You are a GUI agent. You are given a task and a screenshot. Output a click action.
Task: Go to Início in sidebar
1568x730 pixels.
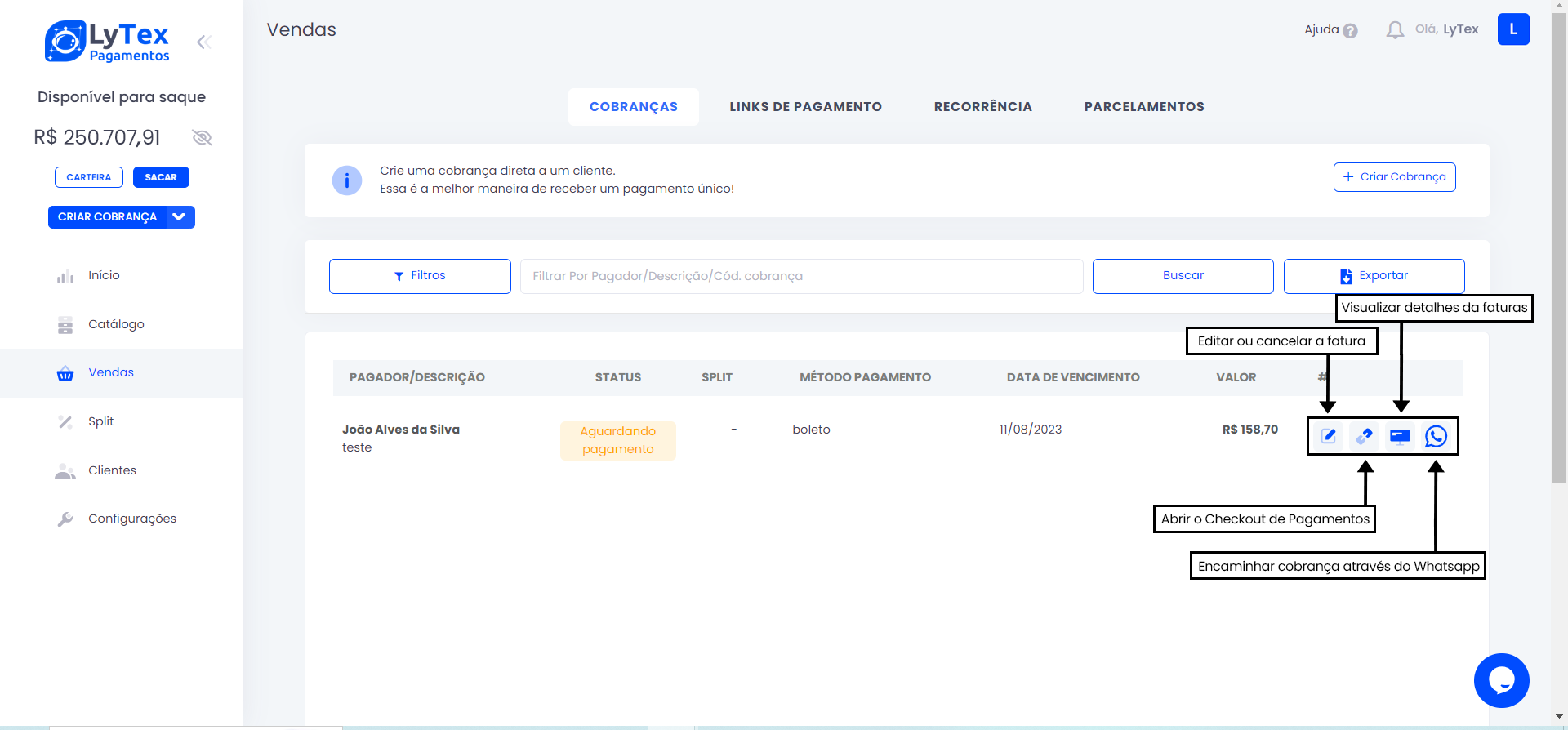tap(104, 275)
